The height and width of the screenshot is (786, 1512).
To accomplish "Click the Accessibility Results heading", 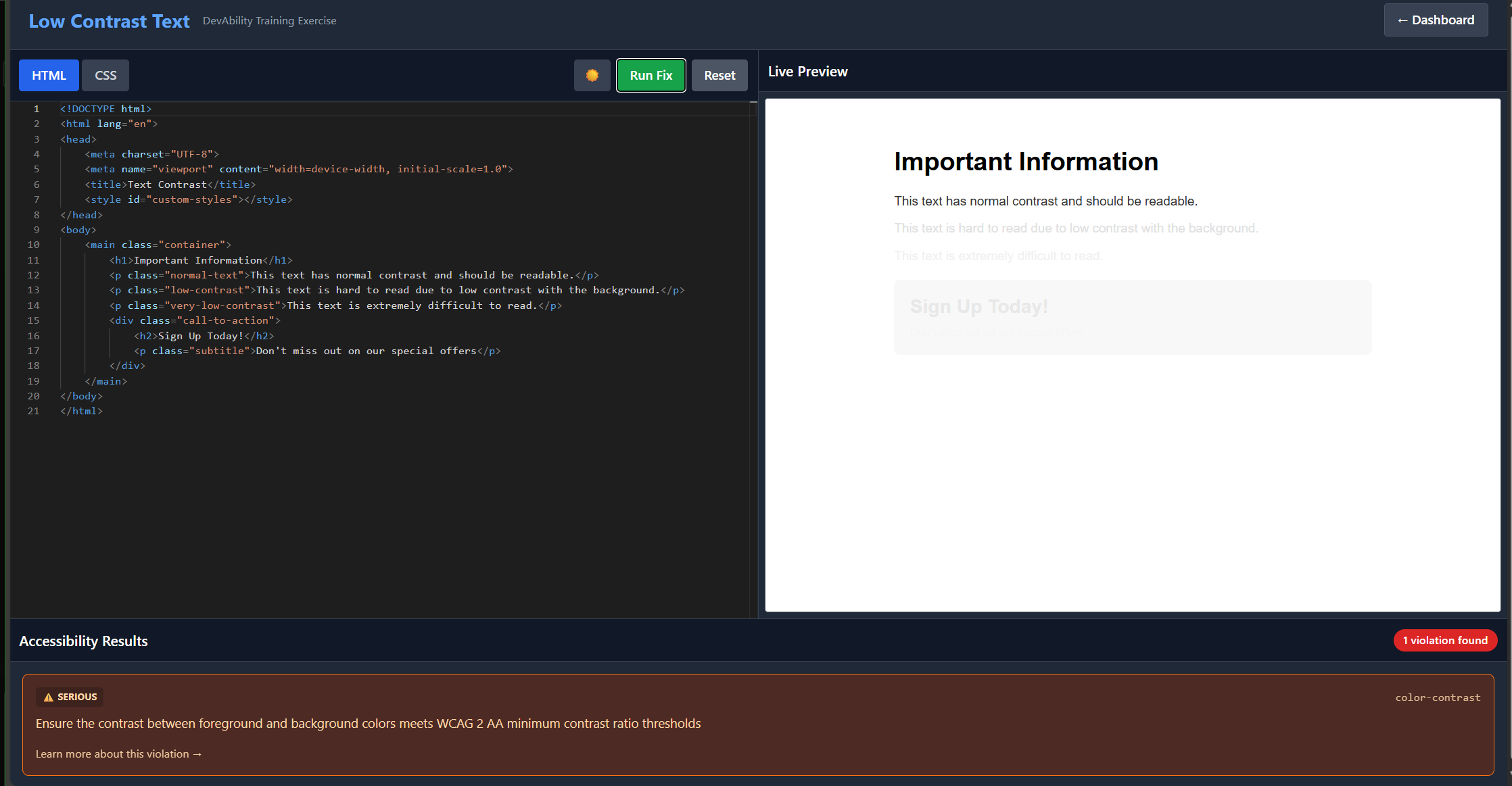I will point(82,641).
